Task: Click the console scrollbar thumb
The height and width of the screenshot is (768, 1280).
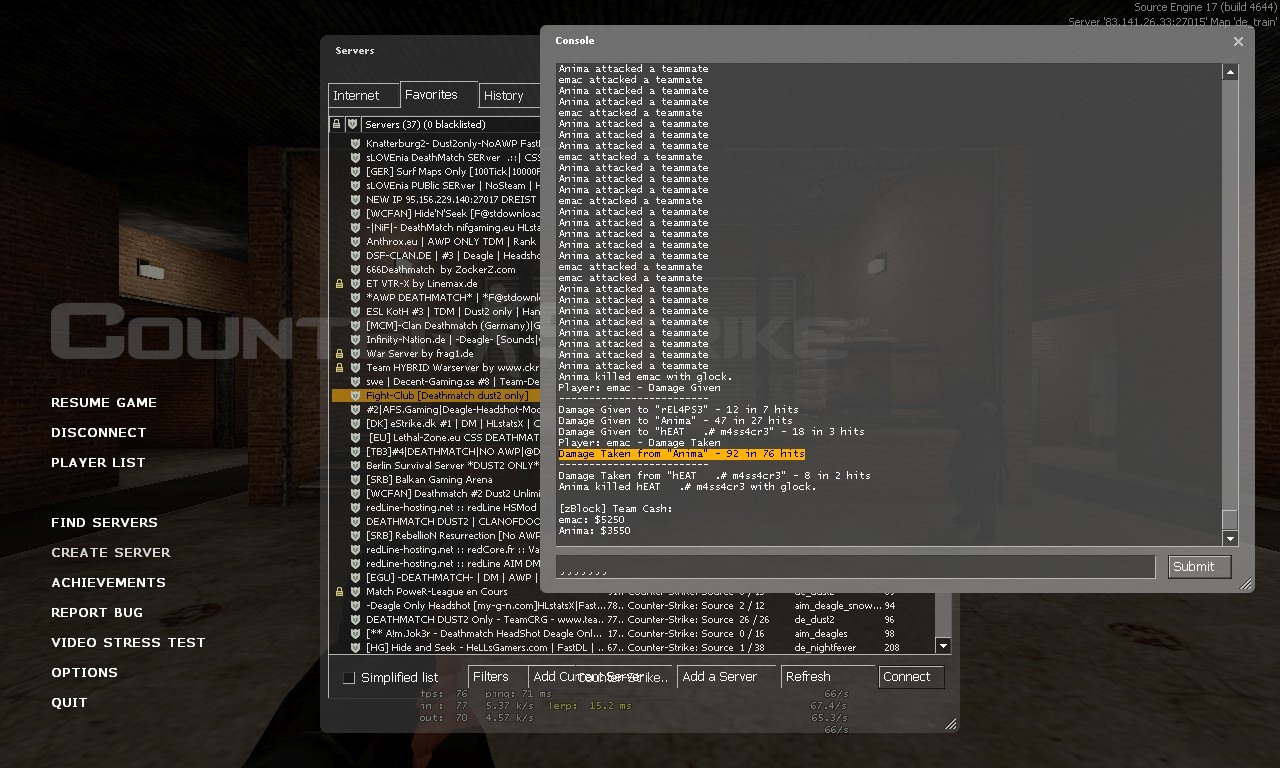Action: pos(1230,520)
